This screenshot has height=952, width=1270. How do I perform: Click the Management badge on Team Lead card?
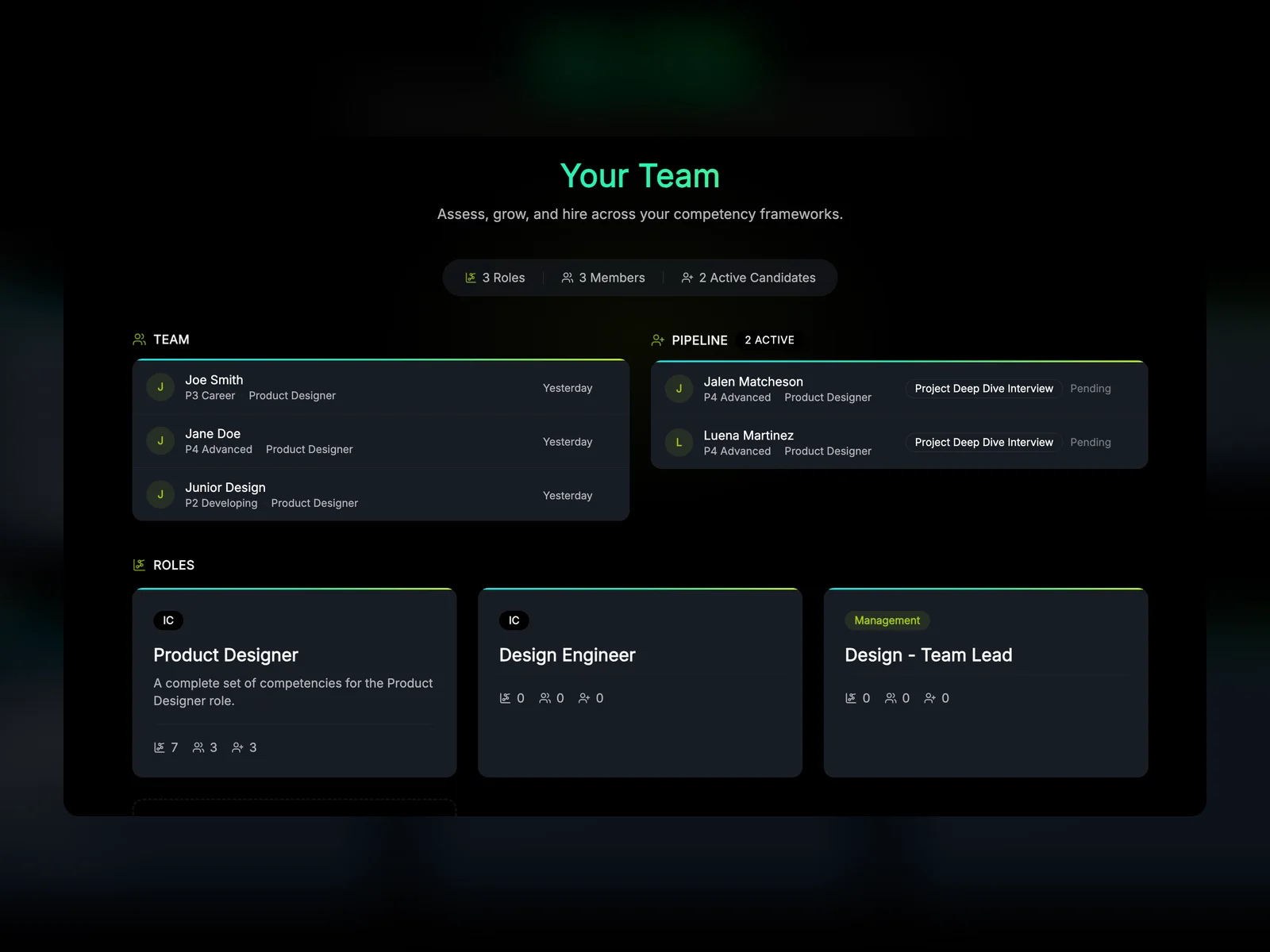coord(887,620)
